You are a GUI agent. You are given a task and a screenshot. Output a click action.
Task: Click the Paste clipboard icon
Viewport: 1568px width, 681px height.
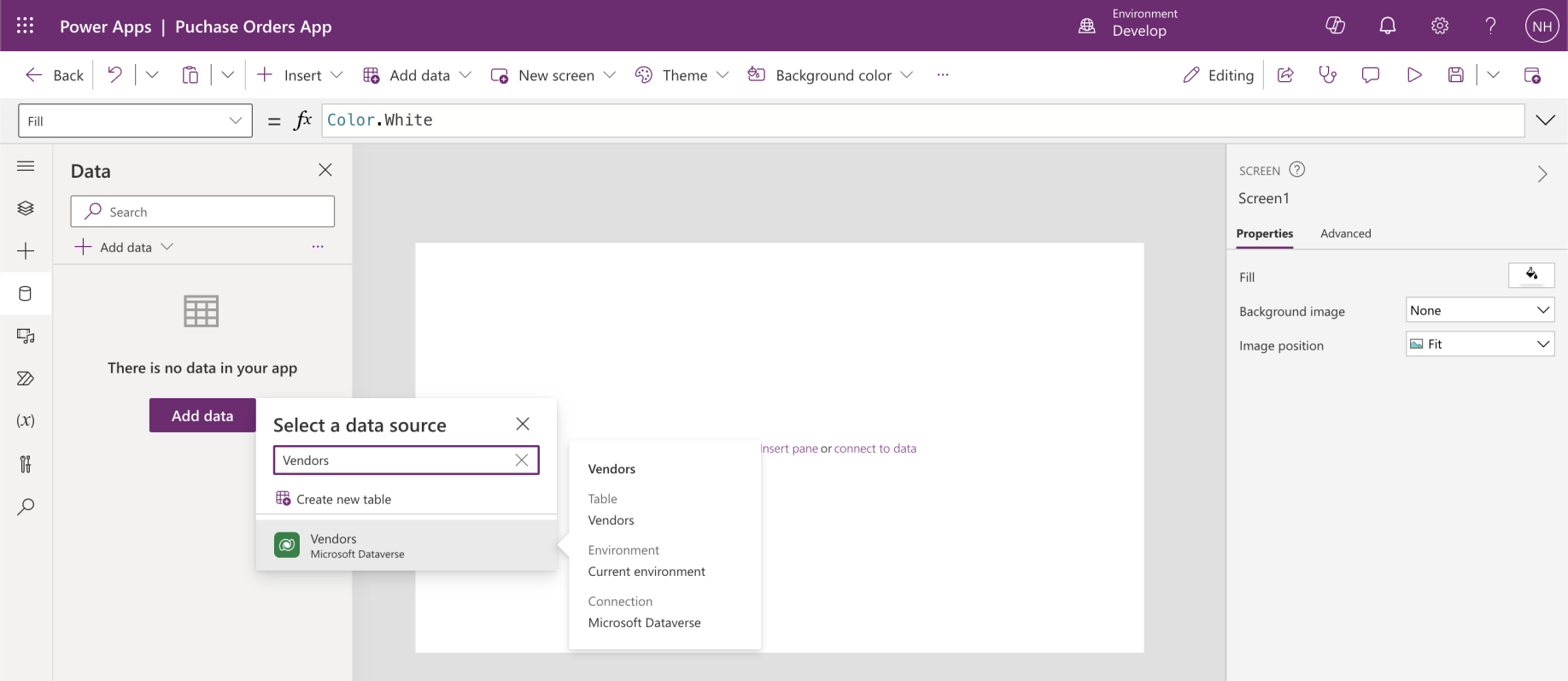click(x=190, y=75)
